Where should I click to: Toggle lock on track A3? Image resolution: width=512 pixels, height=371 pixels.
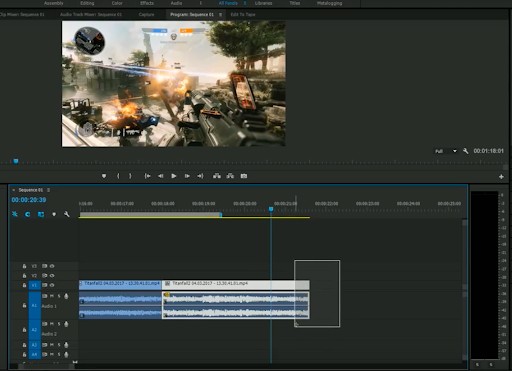[x=24, y=345]
